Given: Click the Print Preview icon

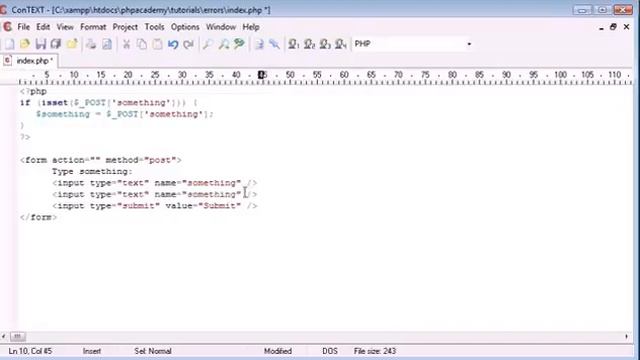Looking at the screenshot, I should [x=107, y=44].
